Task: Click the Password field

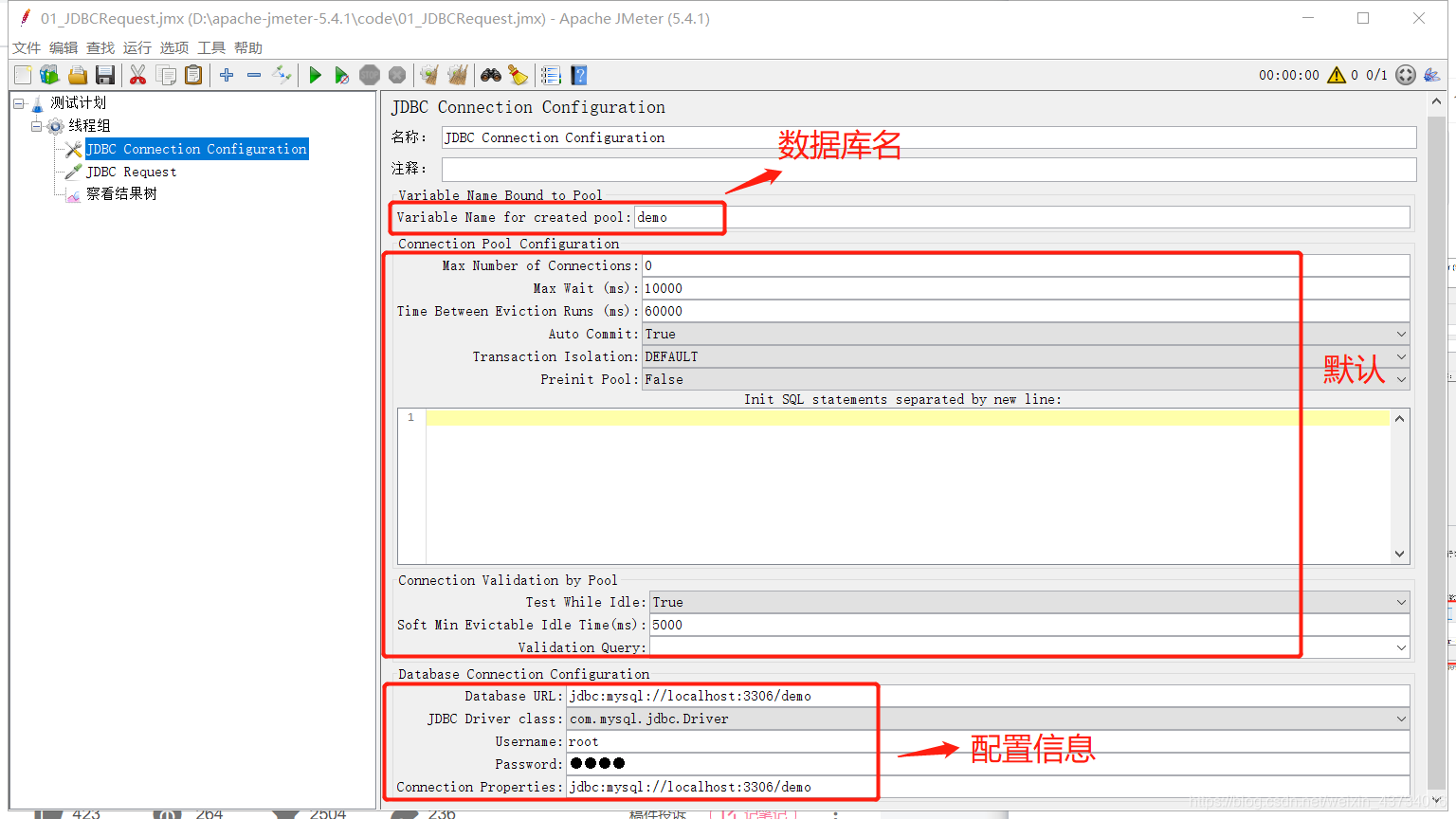Action: point(988,764)
